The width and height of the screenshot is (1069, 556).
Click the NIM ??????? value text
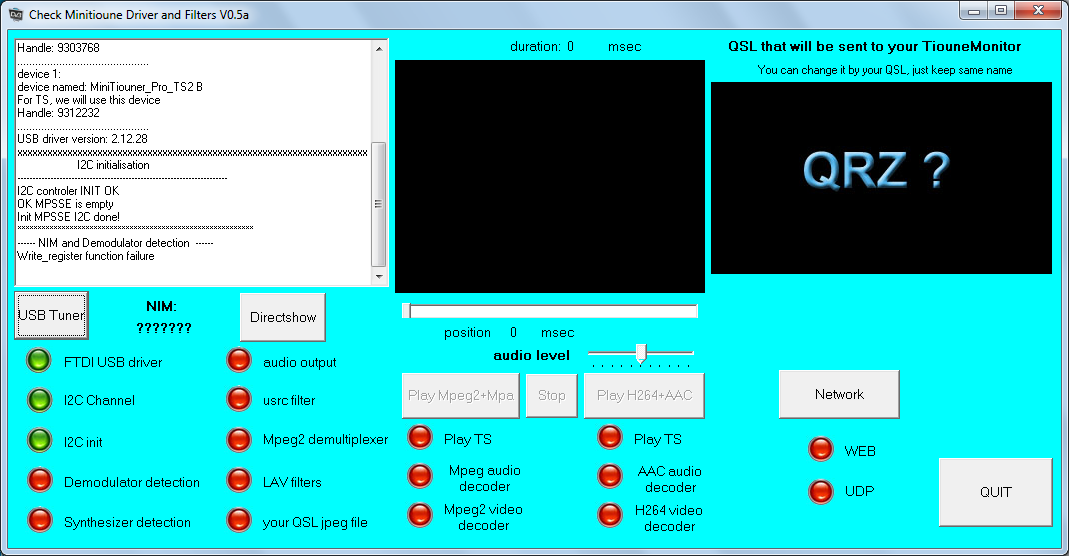click(164, 328)
